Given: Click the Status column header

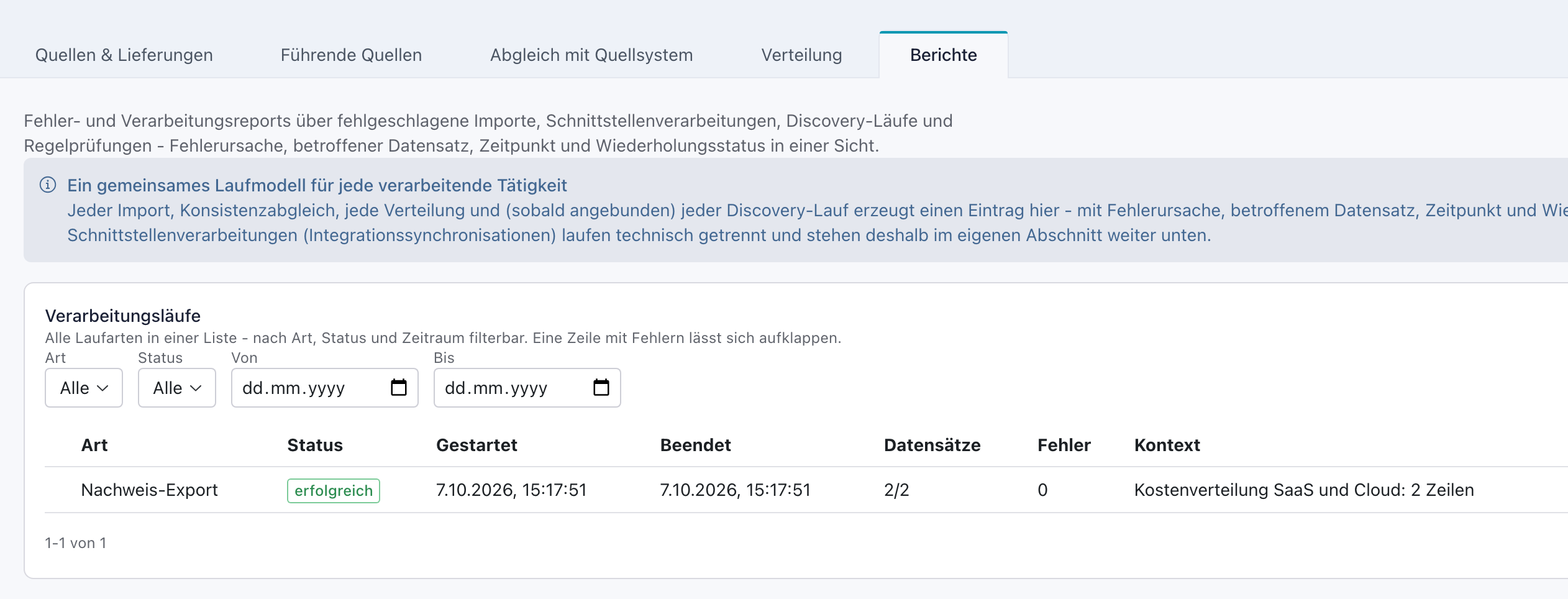Looking at the screenshot, I should pyautogui.click(x=315, y=445).
